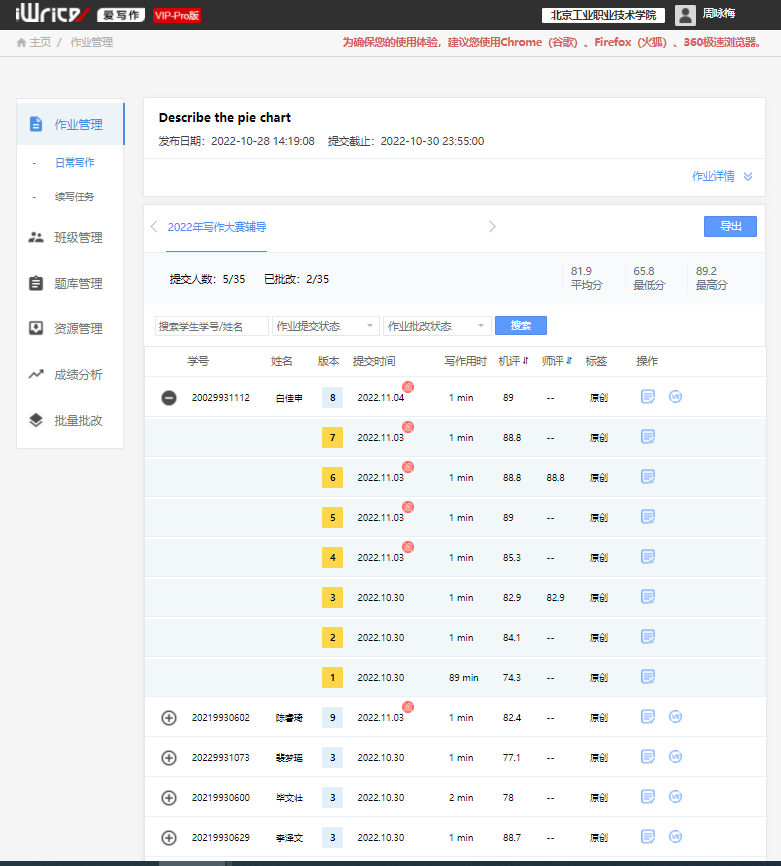The height and width of the screenshot is (866, 781).
Task: Open the 作业批改状态 dropdown
Action: 437,326
